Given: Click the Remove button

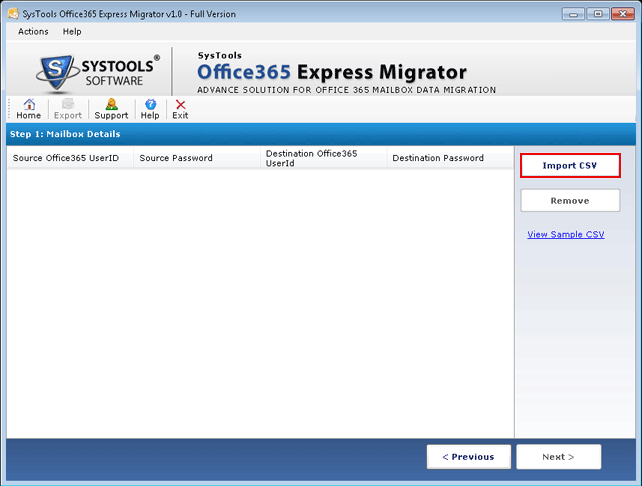Looking at the screenshot, I should pos(570,201).
